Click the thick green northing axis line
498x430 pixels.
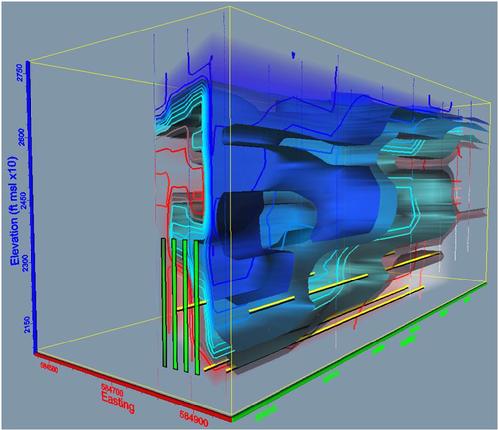pos(360,352)
